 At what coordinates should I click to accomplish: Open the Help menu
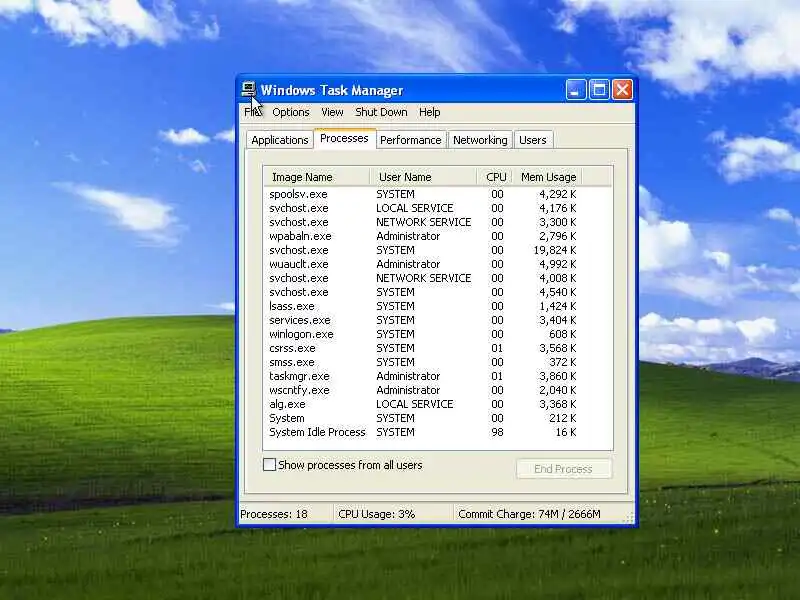coord(430,112)
